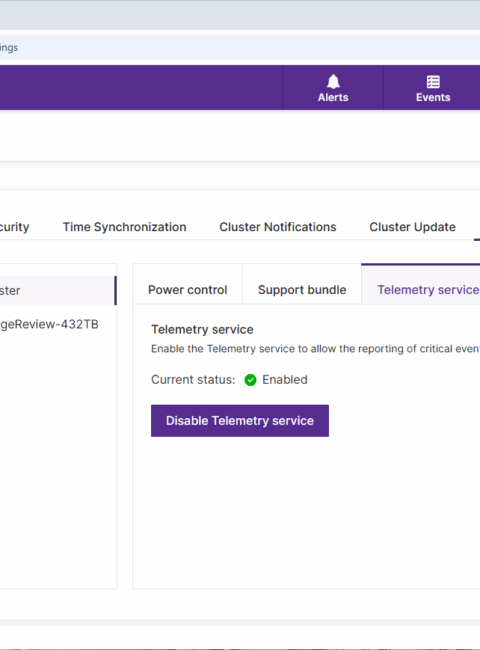Open the Events list icon
This screenshot has width=480, height=650.
(x=433, y=82)
